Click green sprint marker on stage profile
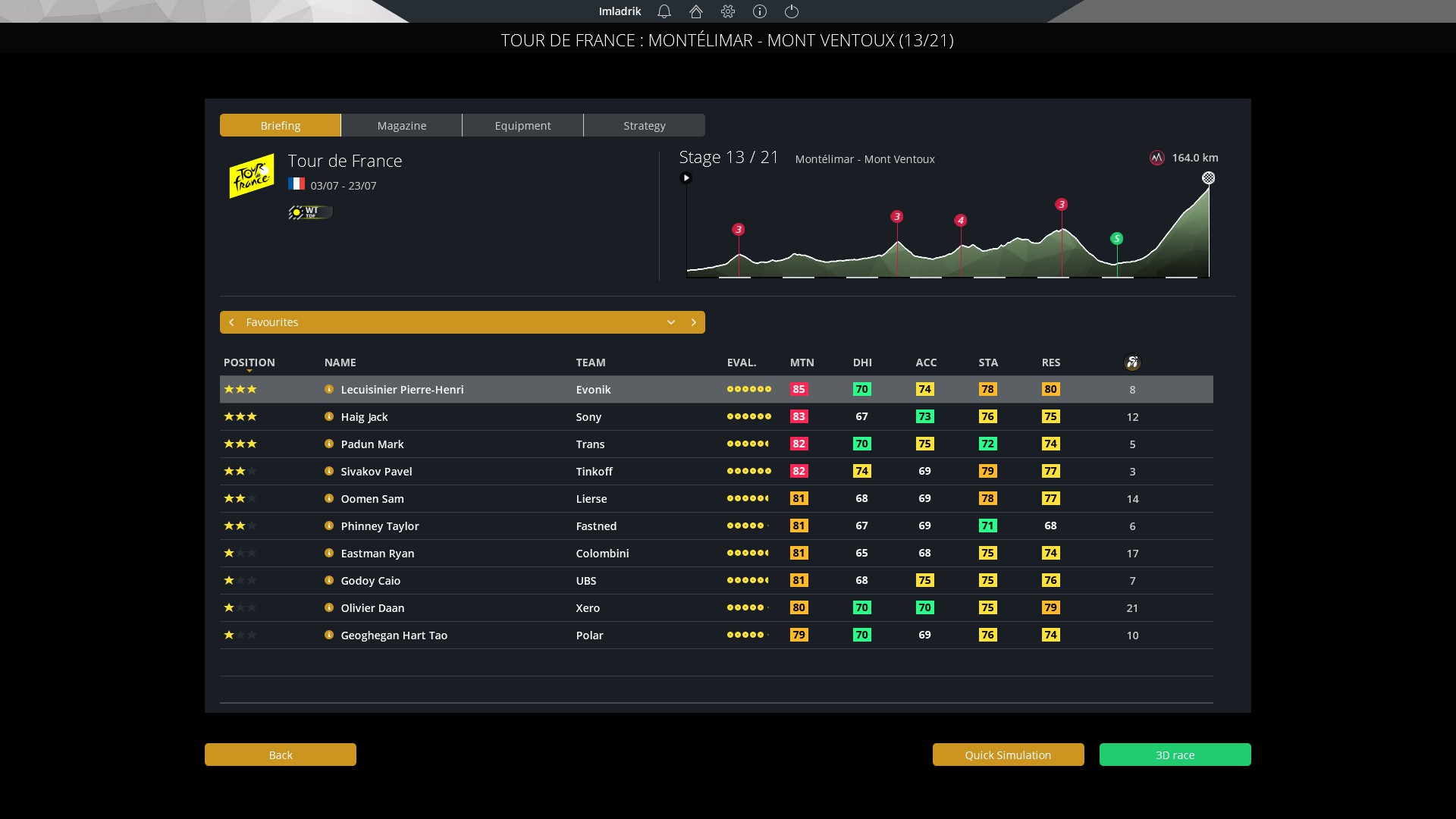The height and width of the screenshot is (819, 1456). coord(1116,239)
